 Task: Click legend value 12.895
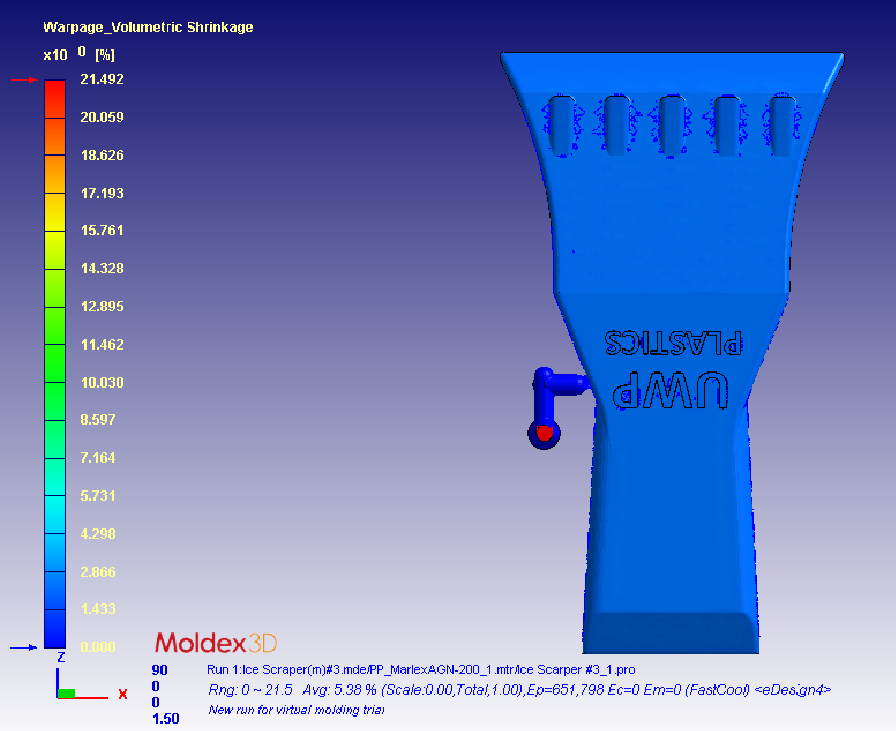[x=102, y=306]
